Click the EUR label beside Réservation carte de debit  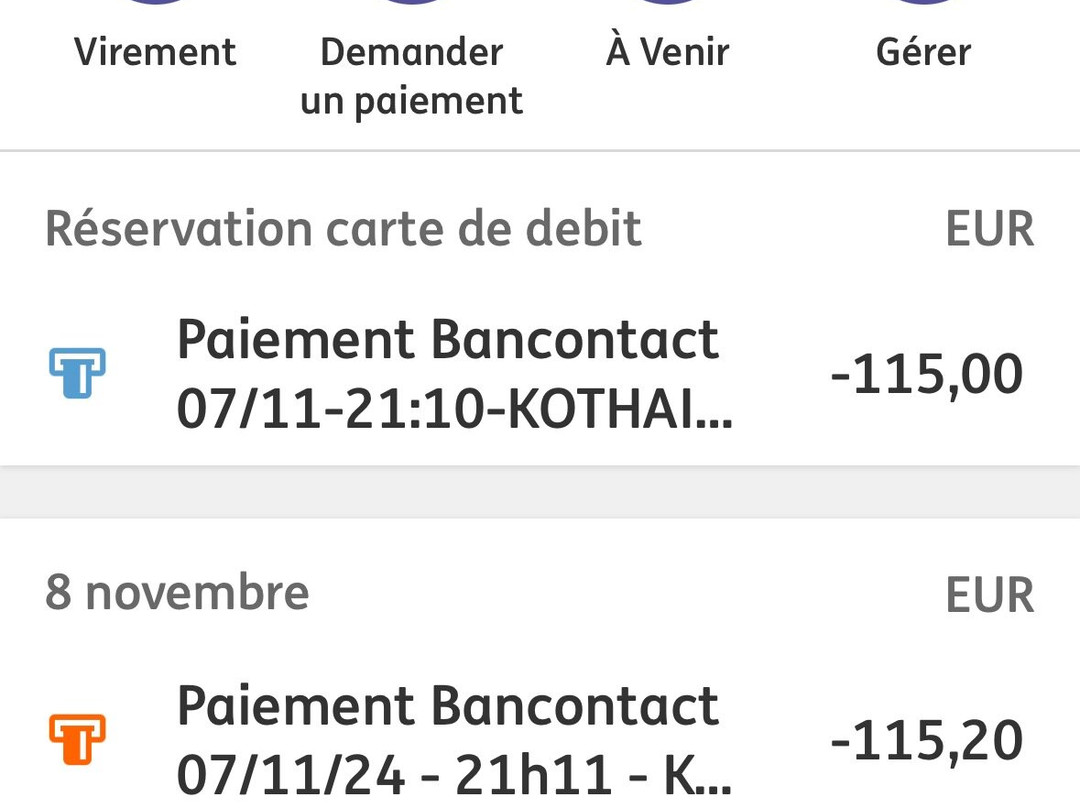[x=990, y=229]
